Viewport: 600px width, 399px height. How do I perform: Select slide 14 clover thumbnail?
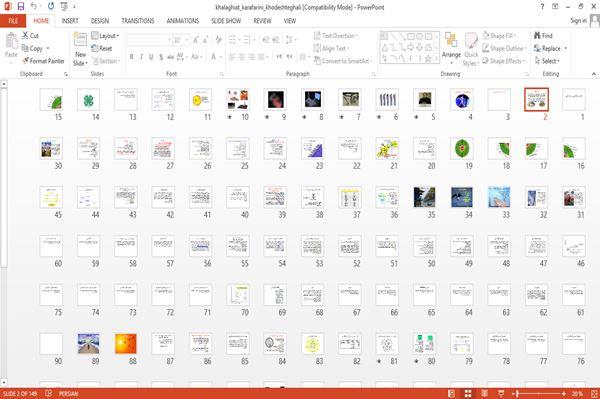[88, 100]
